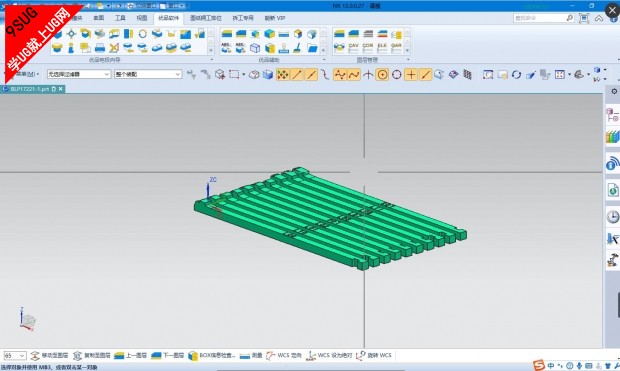Click the ELE layer icon in ribbon
This screenshot has height=371, width=620.
point(382,48)
